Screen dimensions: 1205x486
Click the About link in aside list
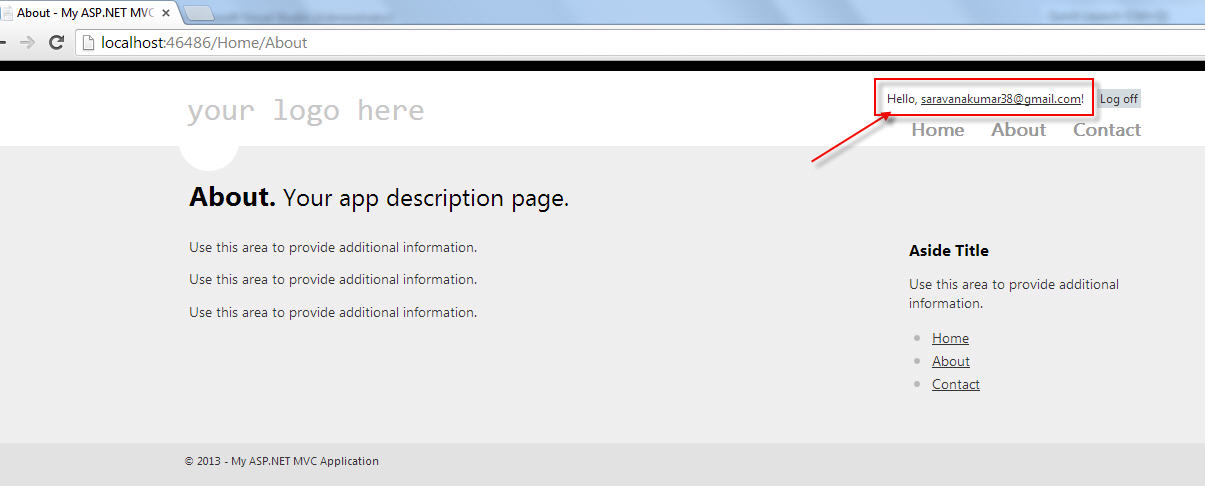950,361
